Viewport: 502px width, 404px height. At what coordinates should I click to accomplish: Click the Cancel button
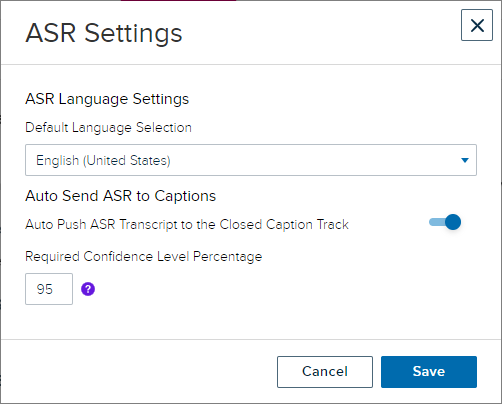tap(325, 372)
